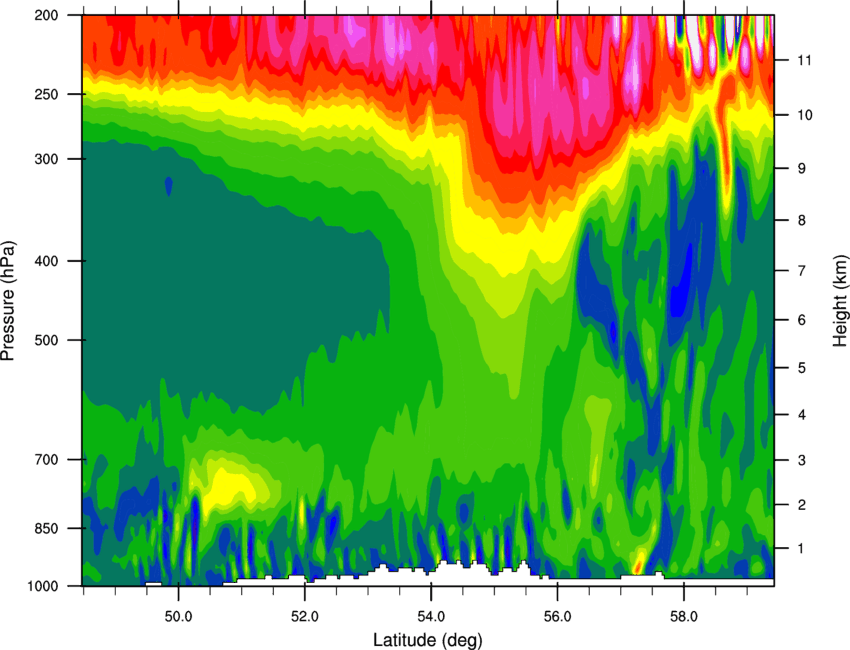Click the 56.0 latitude tick label
The width and height of the screenshot is (850, 650).
[x=557, y=616]
